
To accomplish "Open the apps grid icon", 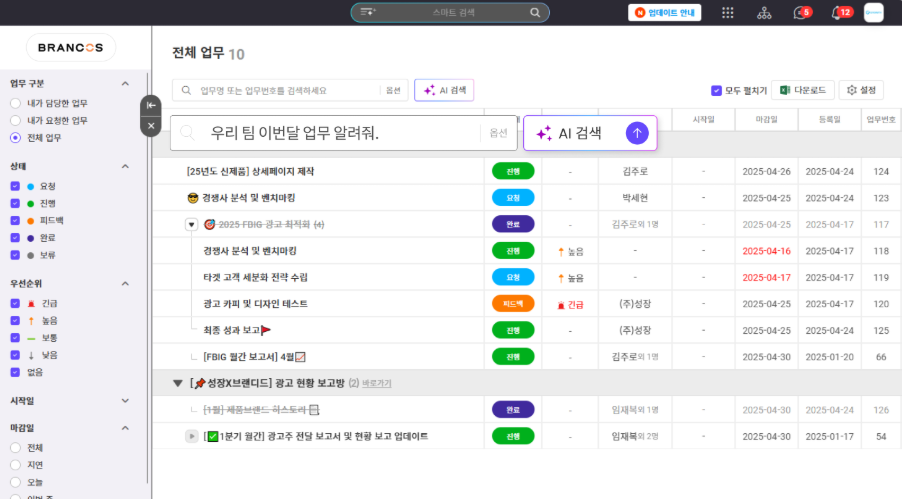I will coord(728,13).
